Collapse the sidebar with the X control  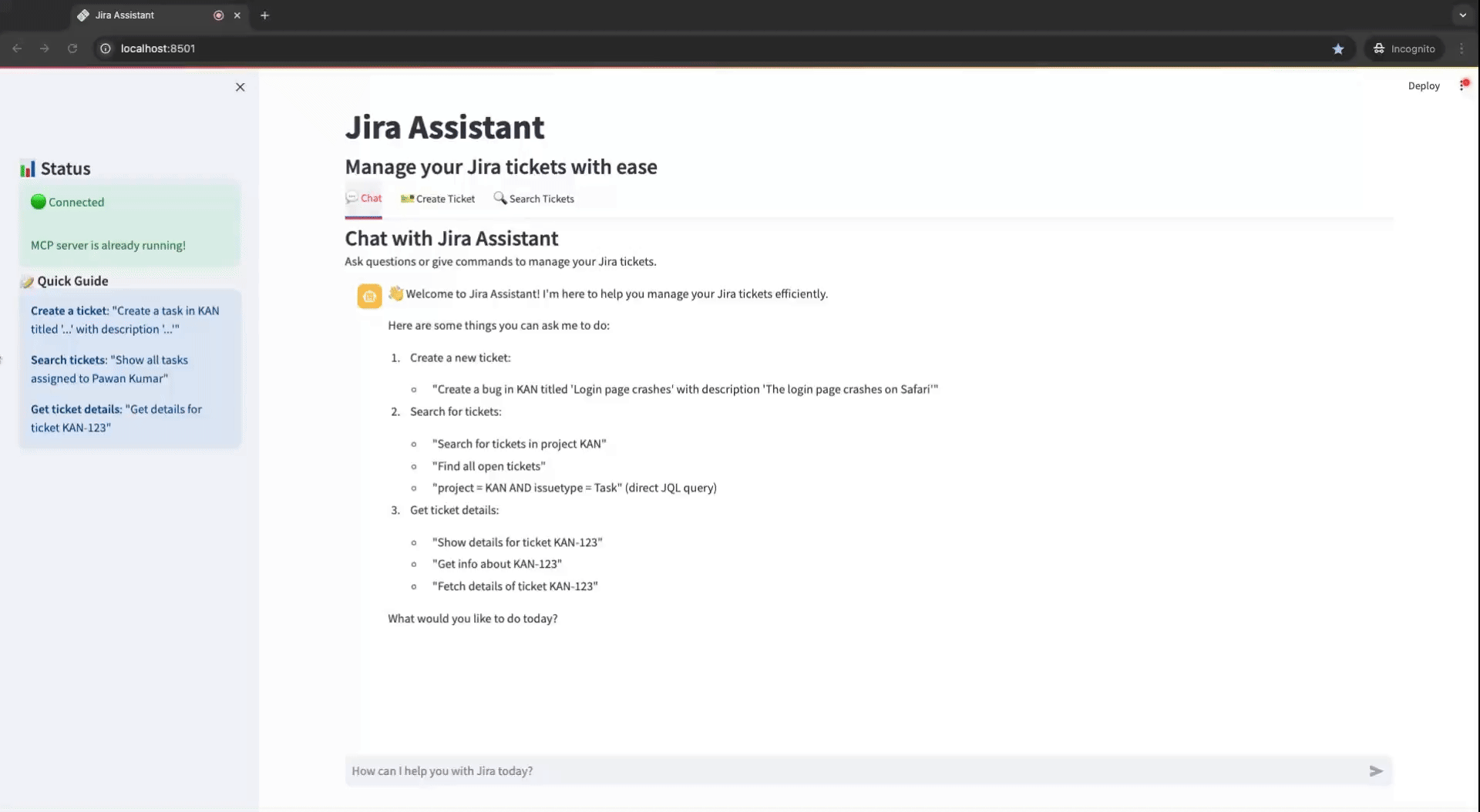pos(239,87)
